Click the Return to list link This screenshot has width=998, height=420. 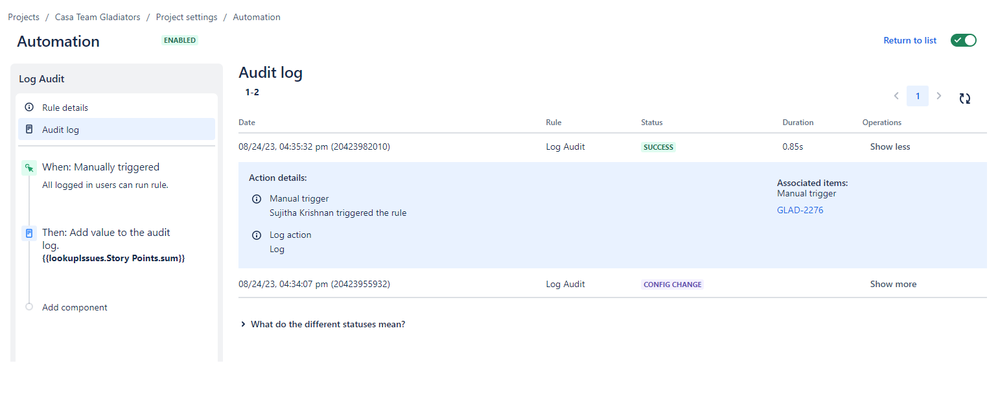(910, 40)
